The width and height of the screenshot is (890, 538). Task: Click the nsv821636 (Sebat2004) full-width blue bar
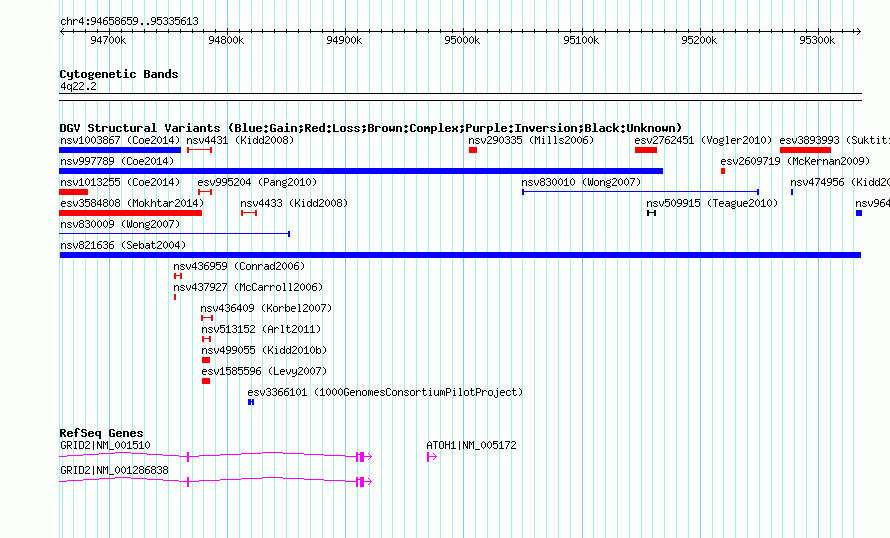460,255
